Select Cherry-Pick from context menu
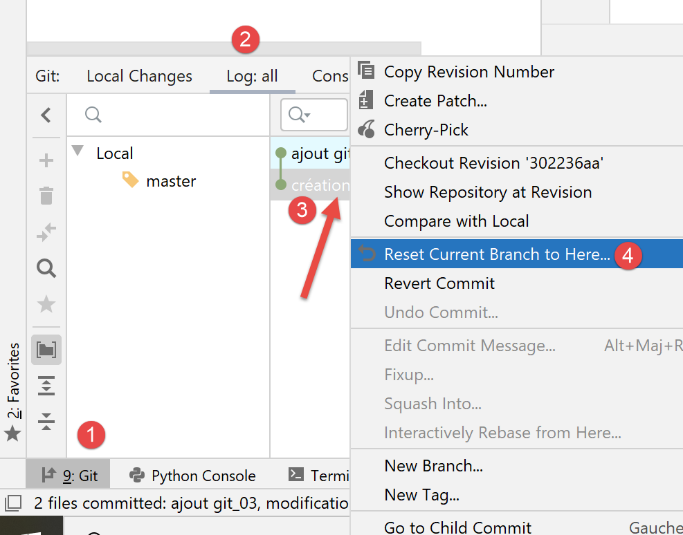683x535 pixels. tap(426, 130)
